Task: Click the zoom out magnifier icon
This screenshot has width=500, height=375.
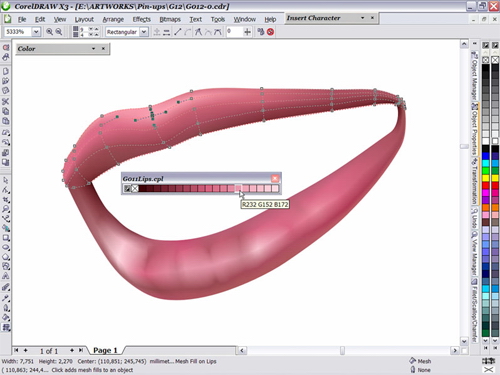Action: [59, 32]
